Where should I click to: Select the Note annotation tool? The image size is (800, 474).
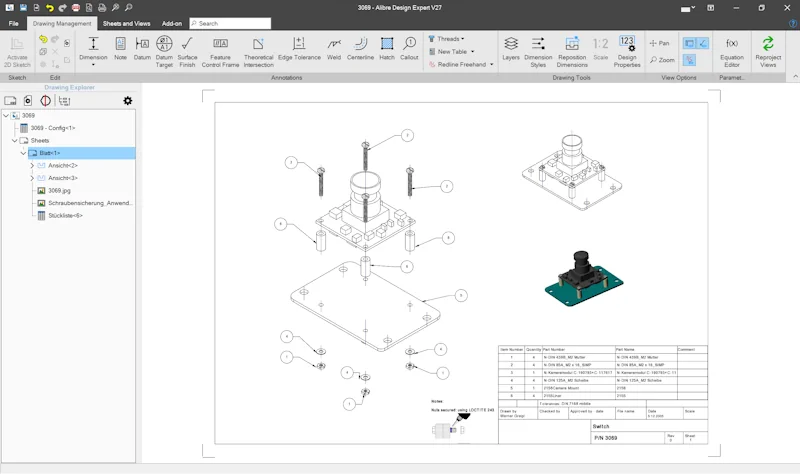pyautogui.click(x=120, y=48)
